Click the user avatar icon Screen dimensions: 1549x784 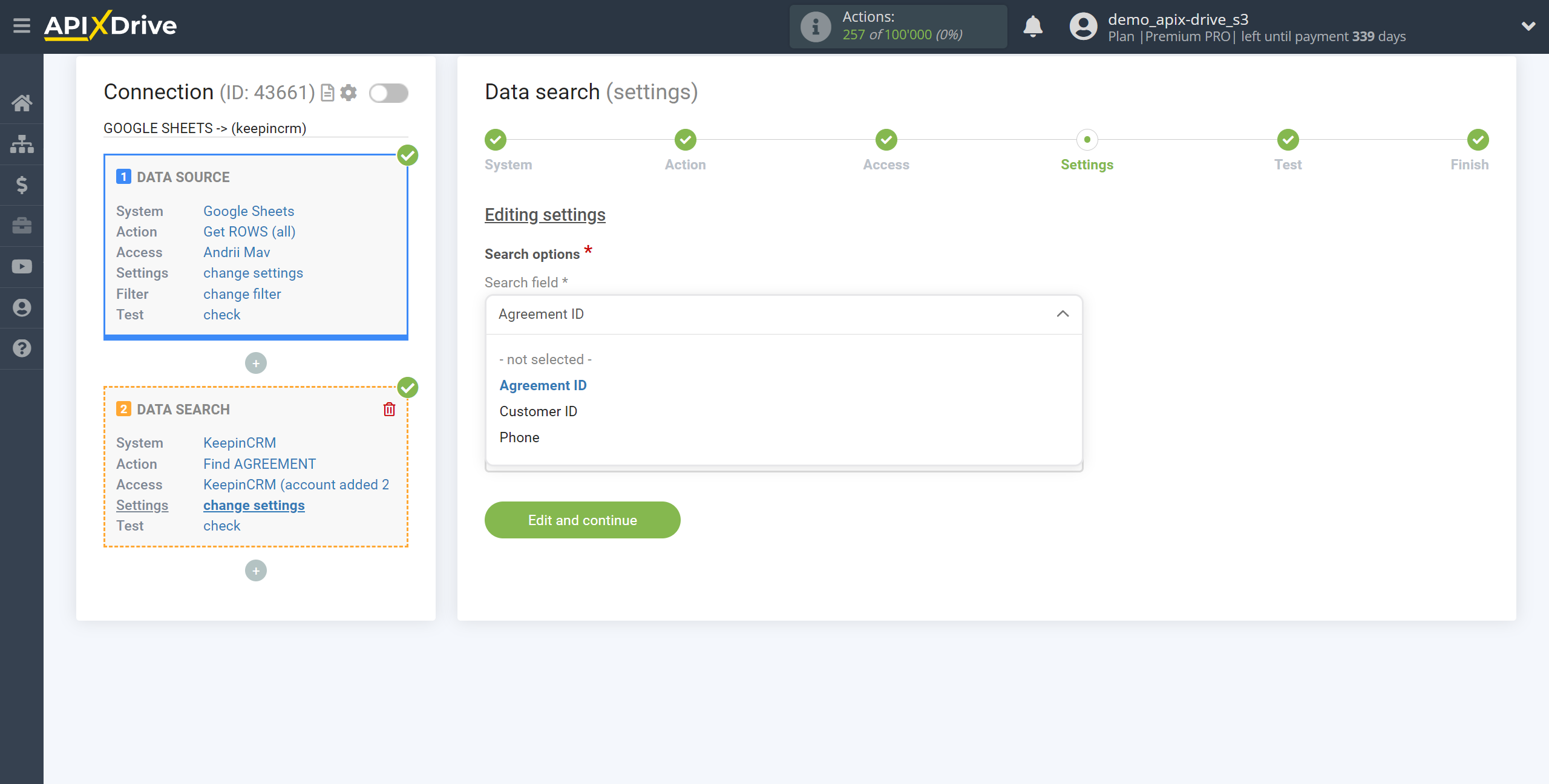click(x=1083, y=27)
